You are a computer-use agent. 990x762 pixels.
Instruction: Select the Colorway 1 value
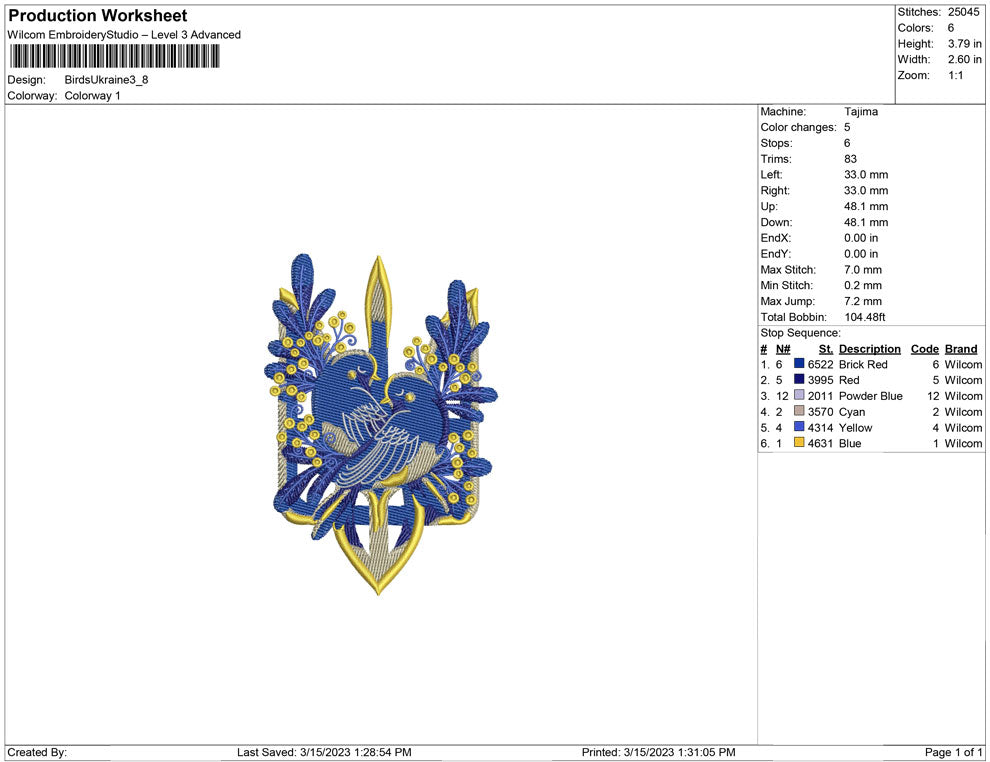pos(92,96)
